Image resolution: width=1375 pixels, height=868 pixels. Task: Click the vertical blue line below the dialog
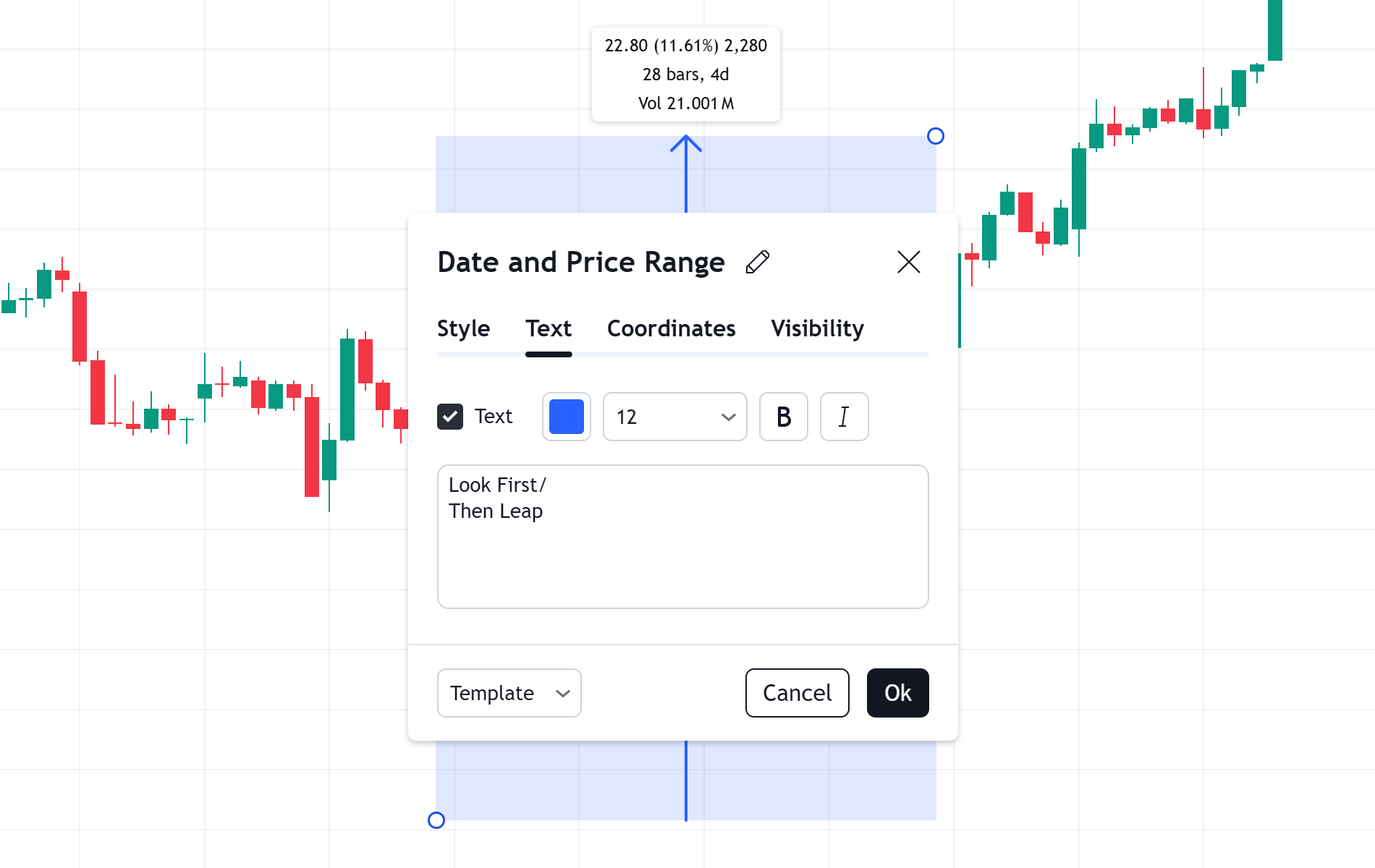[686, 780]
